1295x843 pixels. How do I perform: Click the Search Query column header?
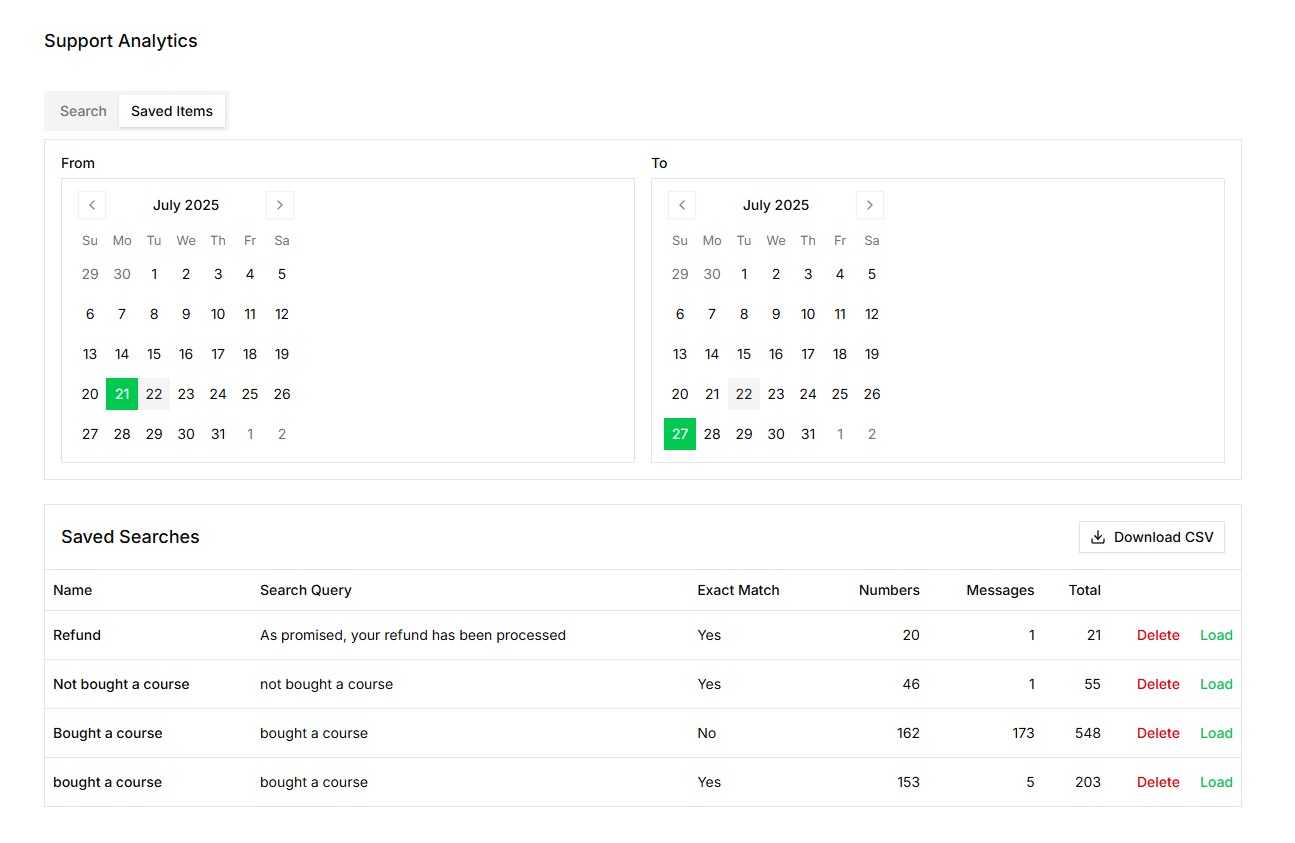click(x=306, y=590)
